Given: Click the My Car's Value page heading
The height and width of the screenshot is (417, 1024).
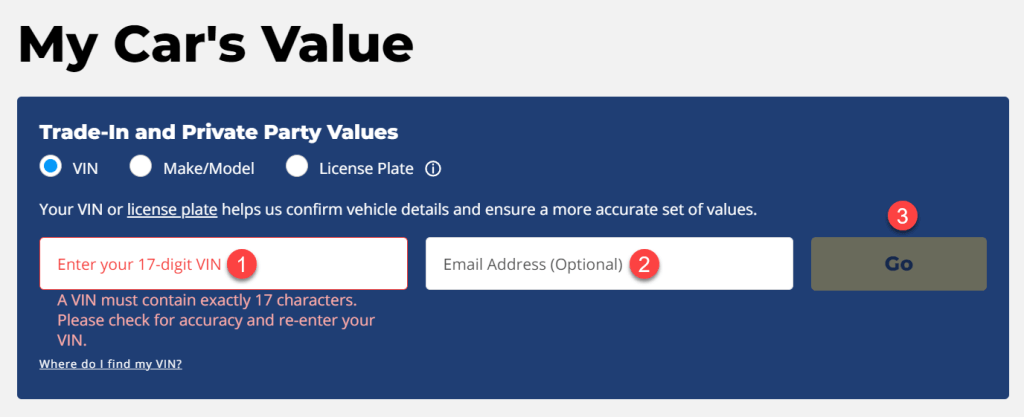Looking at the screenshot, I should pyautogui.click(x=216, y=44).
